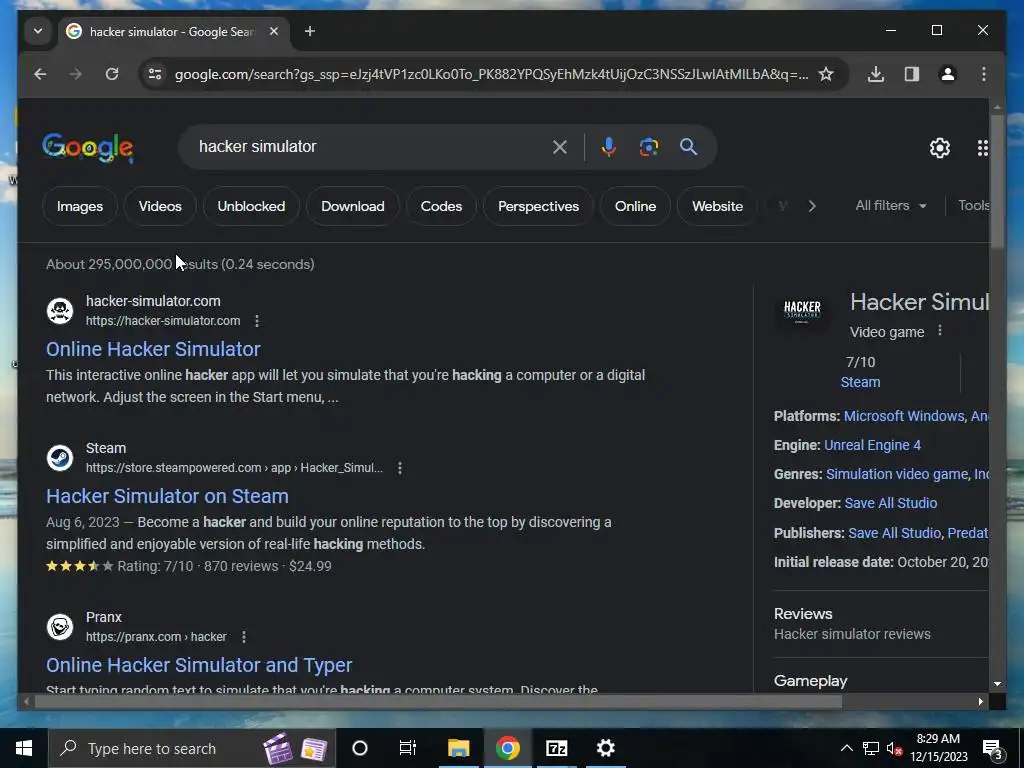Open Save All Studio developer link
This screenshot has width=1024, height=768.
click(x=891, y=503)
